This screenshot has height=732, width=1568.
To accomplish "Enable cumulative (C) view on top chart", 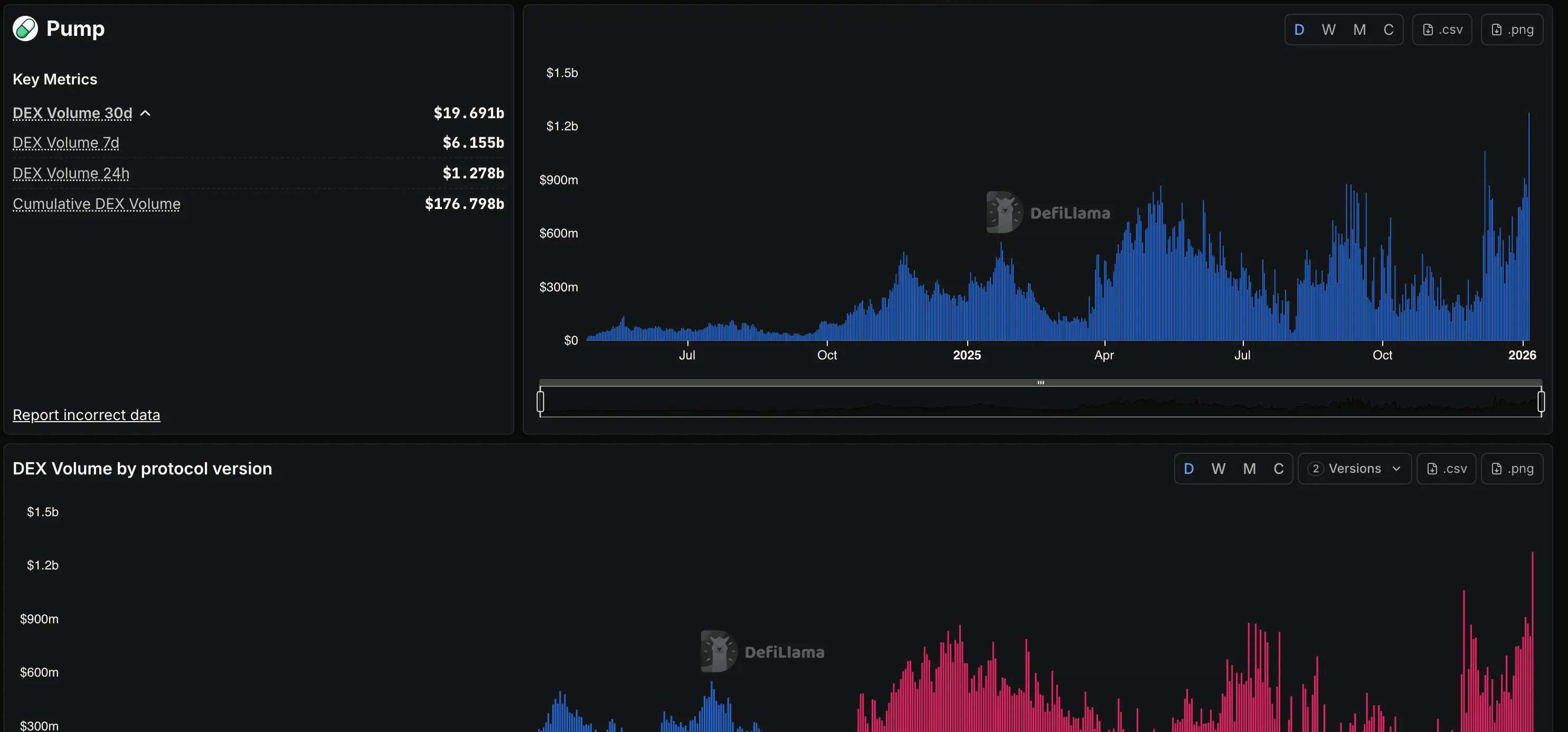I will [x=1388, y=30].
